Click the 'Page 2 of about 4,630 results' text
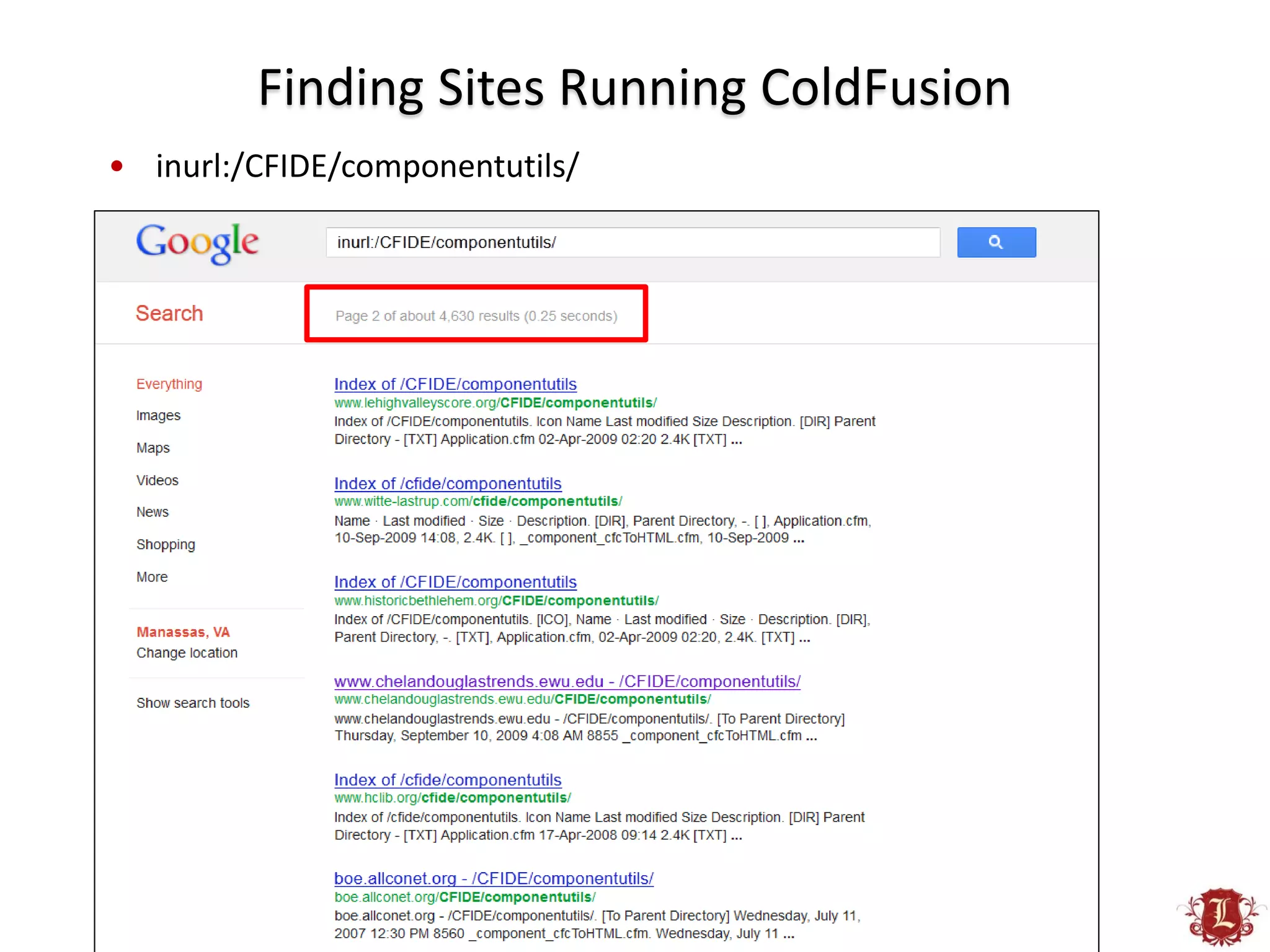This screenshot has width=1270, height=952. (476, 316)
